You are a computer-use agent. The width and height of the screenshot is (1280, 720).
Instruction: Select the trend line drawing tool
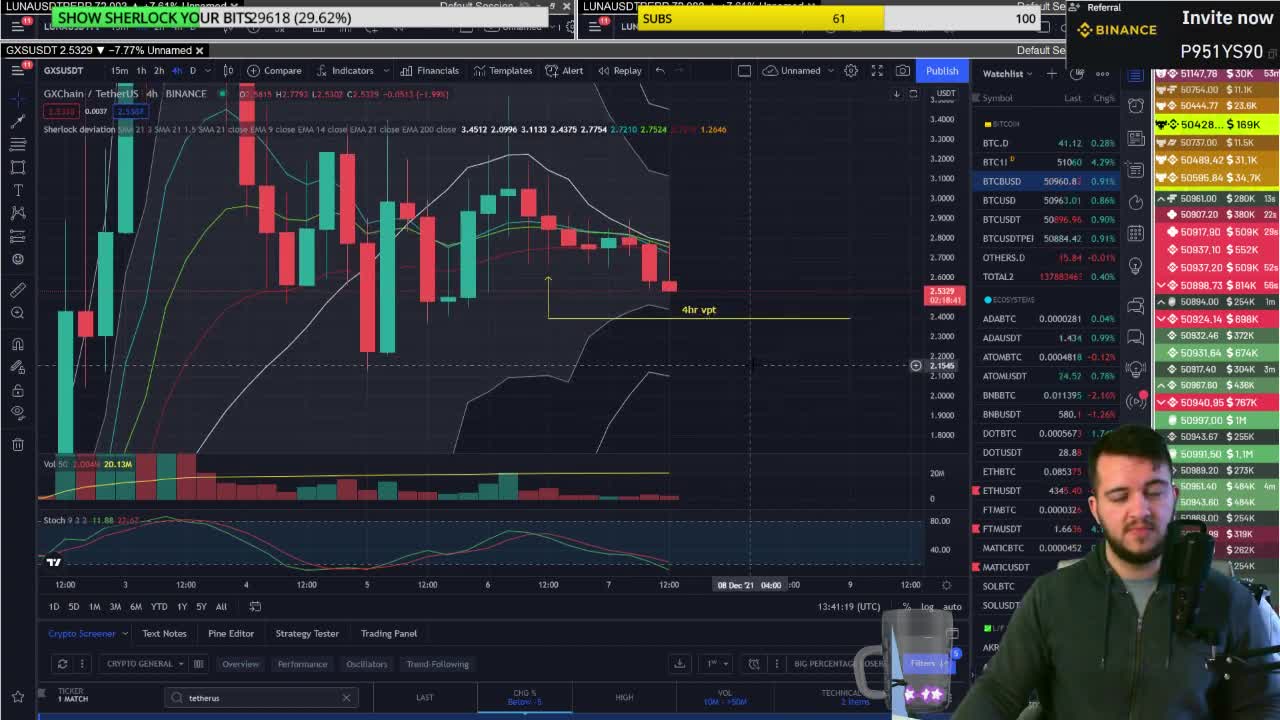[18, 121]
